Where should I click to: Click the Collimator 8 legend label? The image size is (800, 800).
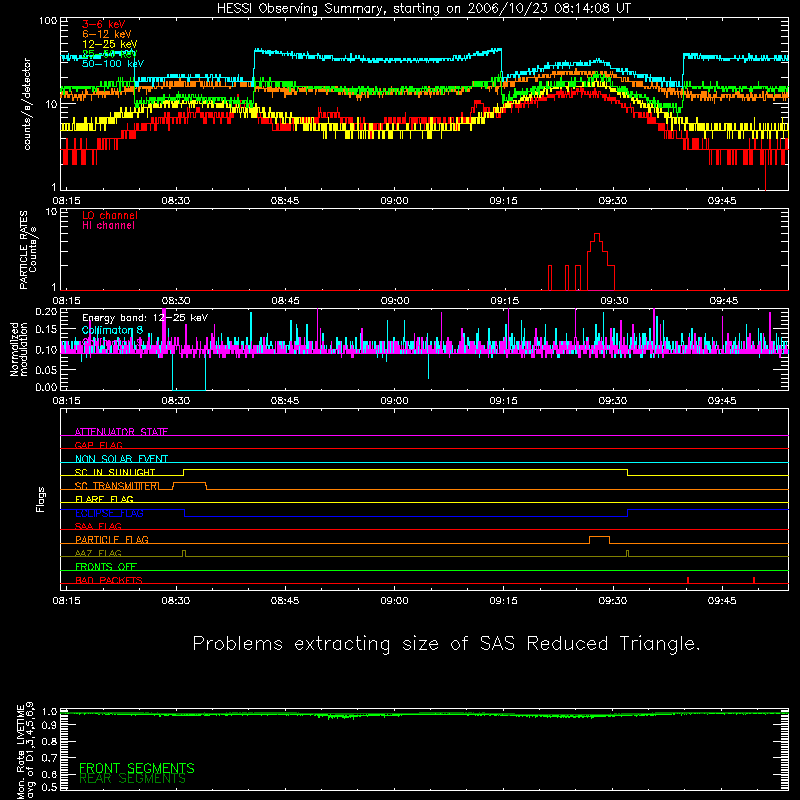tap(112, 330)
